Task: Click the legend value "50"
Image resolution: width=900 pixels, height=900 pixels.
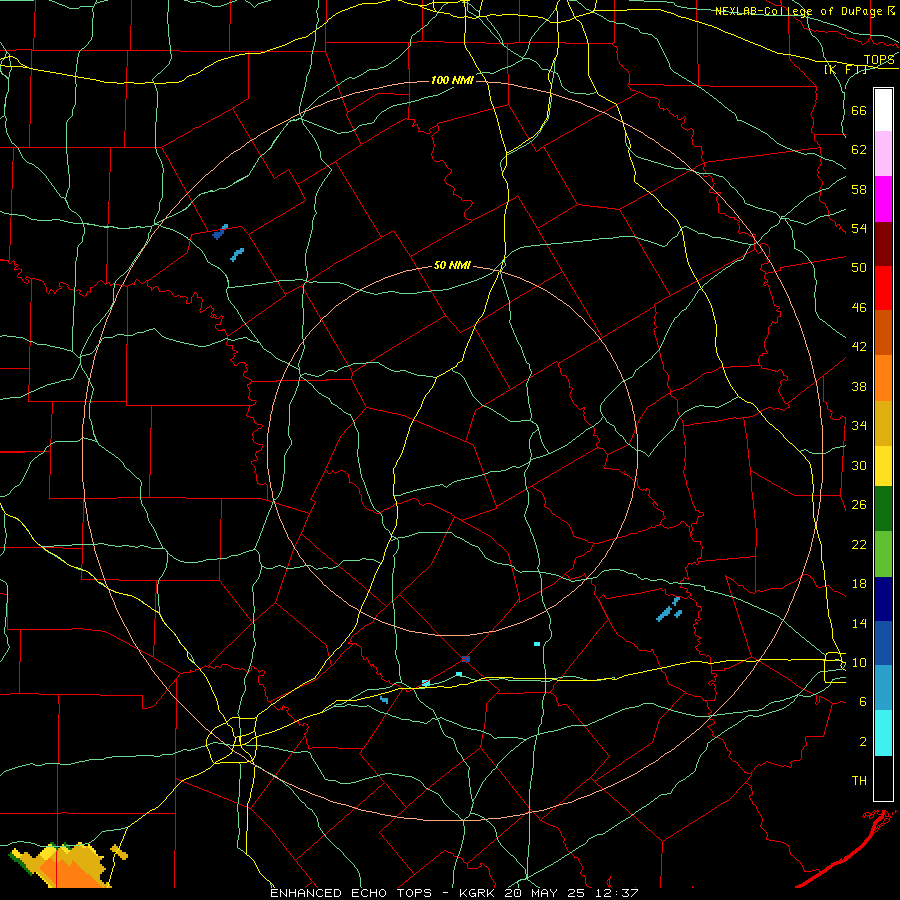Action: pos(859,267)
